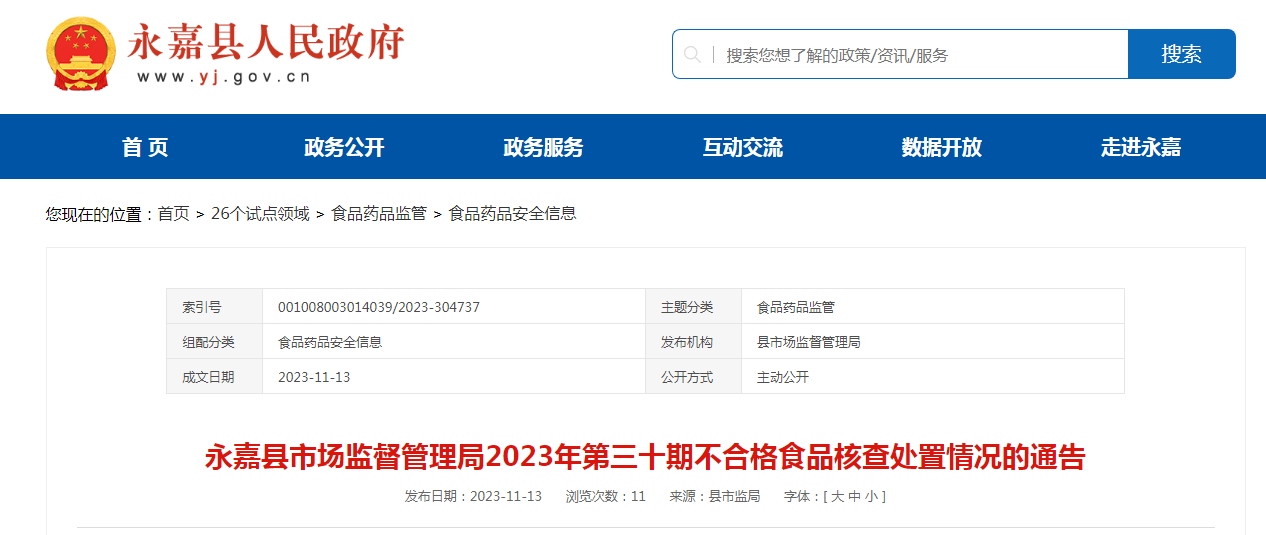Click the 2023-11-13 date in table

pos(314,377)
